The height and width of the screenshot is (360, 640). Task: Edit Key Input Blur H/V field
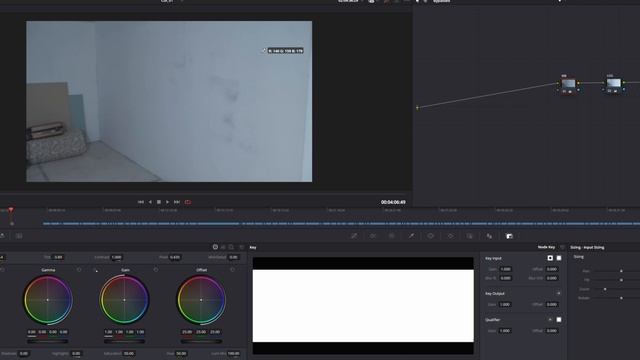(552, 278)
